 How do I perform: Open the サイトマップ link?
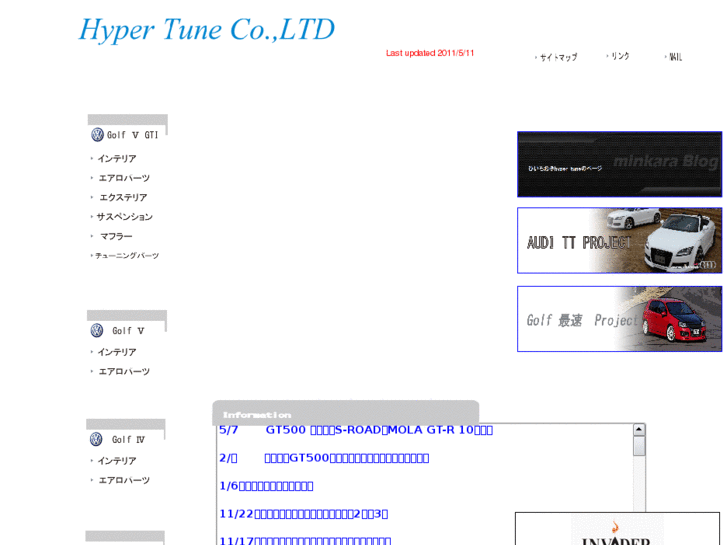coord(558,57)
